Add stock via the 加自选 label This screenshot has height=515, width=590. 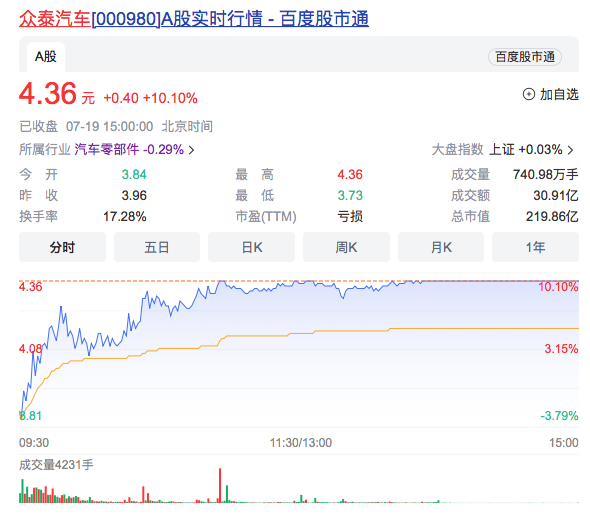click(559, 94)
